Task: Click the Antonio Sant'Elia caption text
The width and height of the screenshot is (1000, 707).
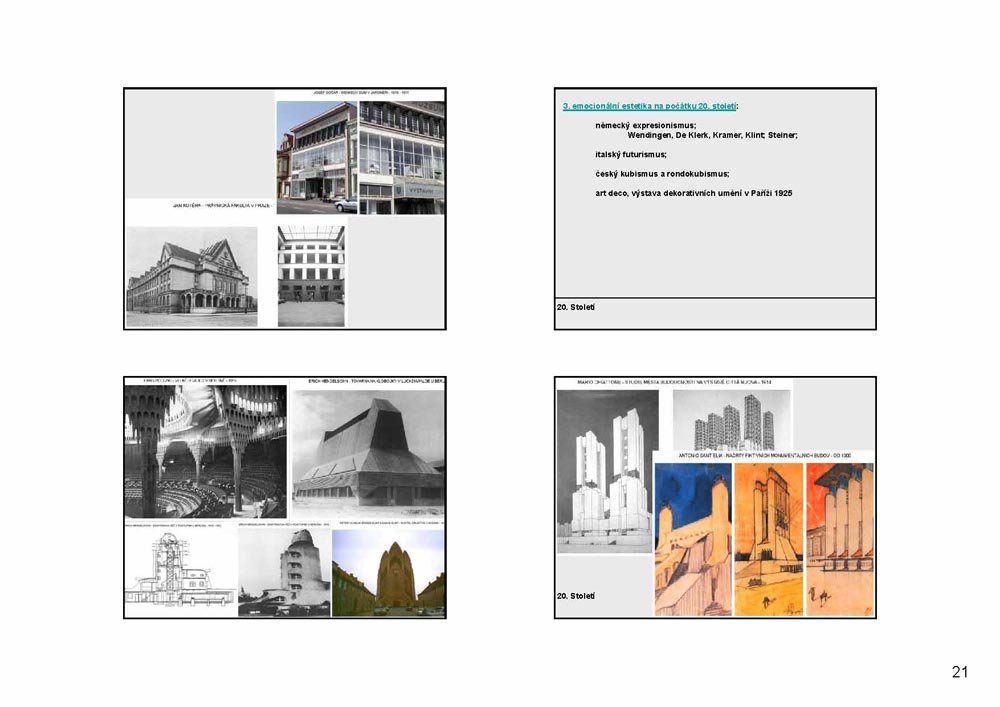Action: (765, 456)
